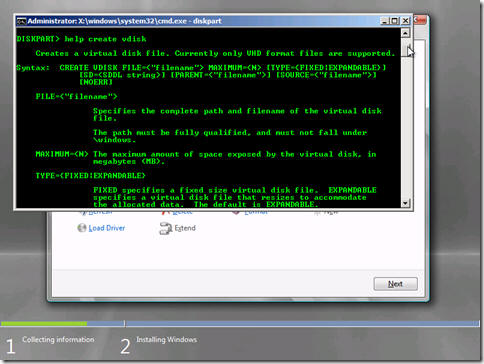Click the Installing Windows step label
Viewport: 484px width, 364px height.
click(166, 340)
